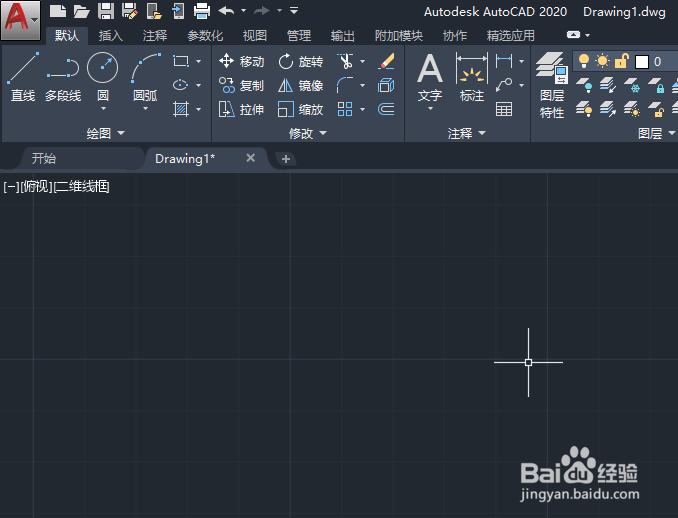This screenshot has width=678, height=518.
Task: Insert a Table with the table icon
Action: coord(504,109)
